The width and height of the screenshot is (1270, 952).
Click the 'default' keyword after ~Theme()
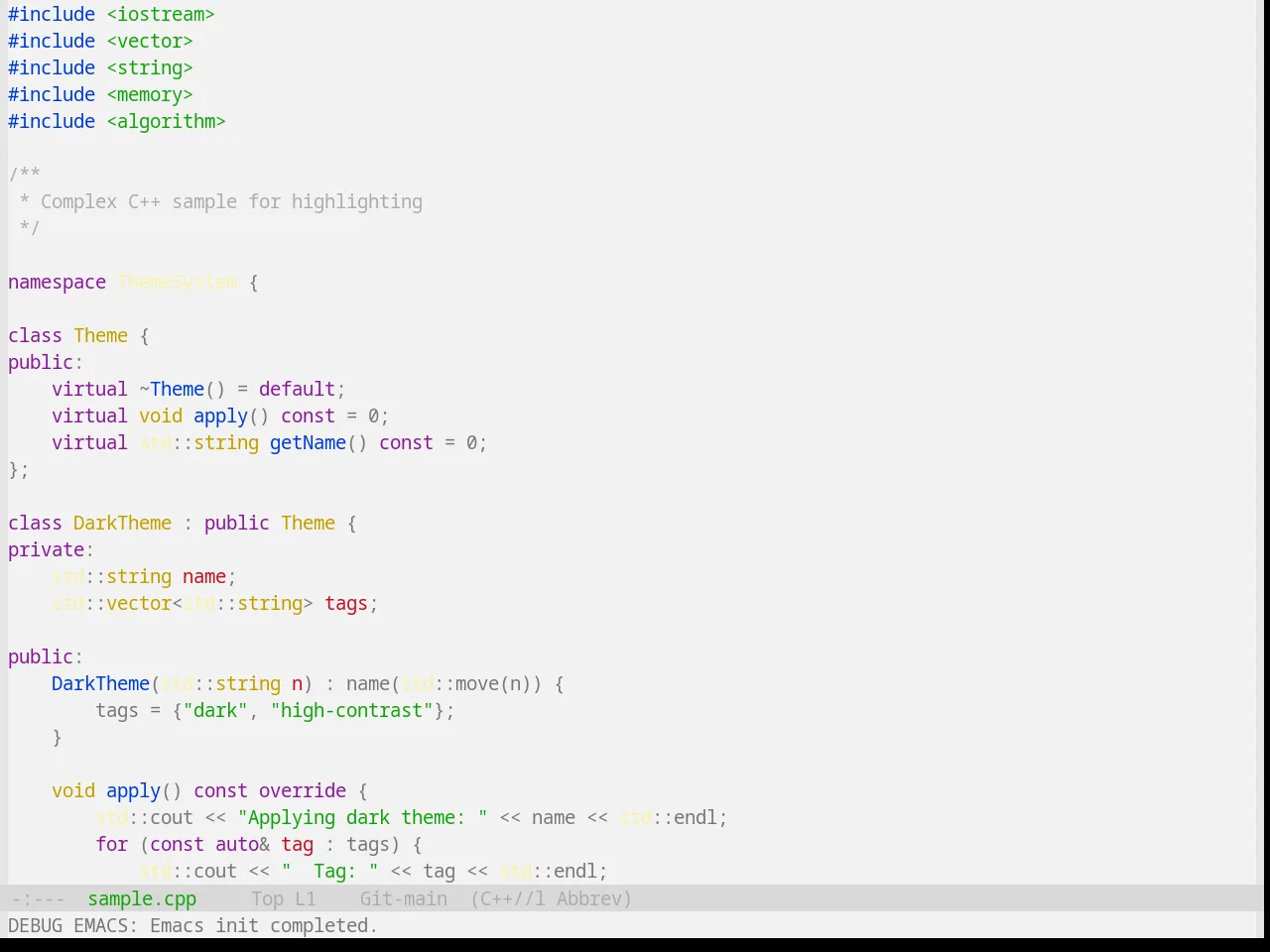pos(297,389)
